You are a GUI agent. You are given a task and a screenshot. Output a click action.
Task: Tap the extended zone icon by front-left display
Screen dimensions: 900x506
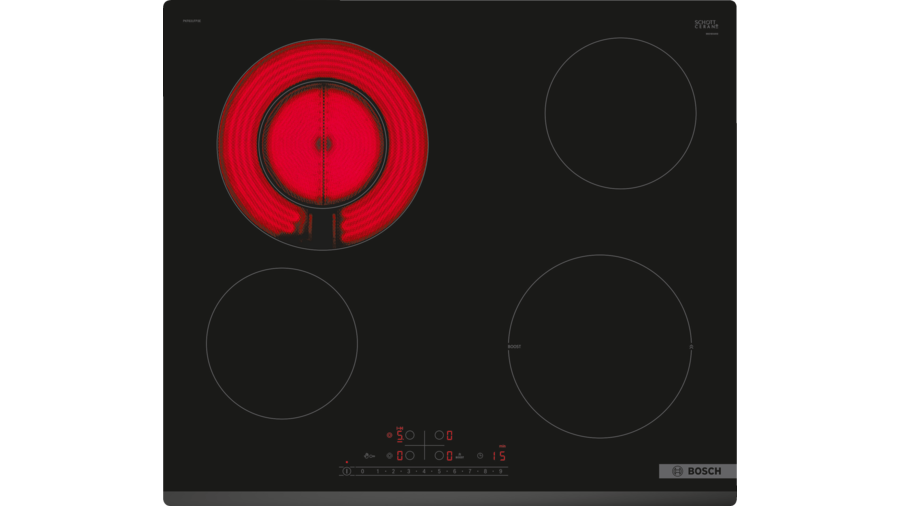click(389, 456)
